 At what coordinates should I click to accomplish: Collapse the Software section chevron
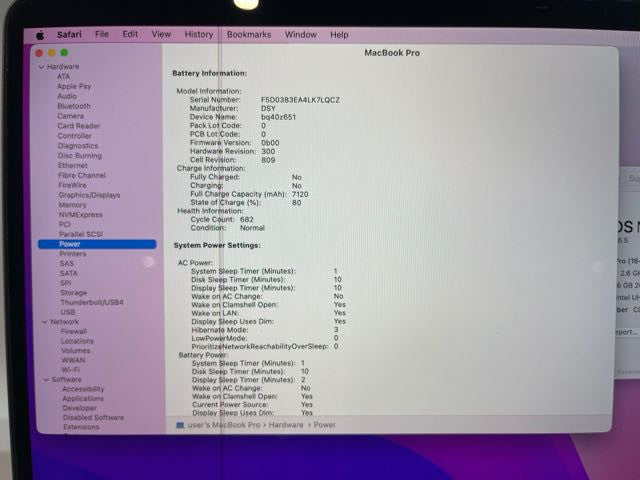tap(46, 380)
